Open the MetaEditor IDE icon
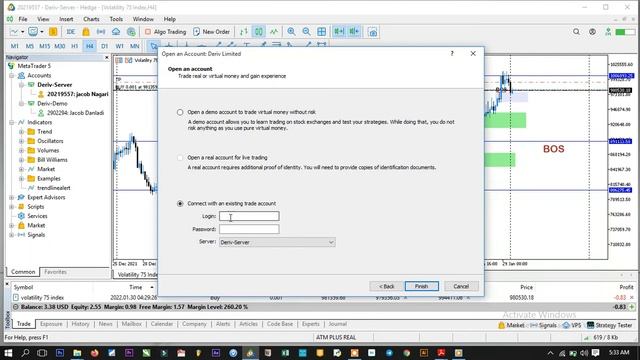The height and width of the screenshot is (360, 640). coord(71,31)
